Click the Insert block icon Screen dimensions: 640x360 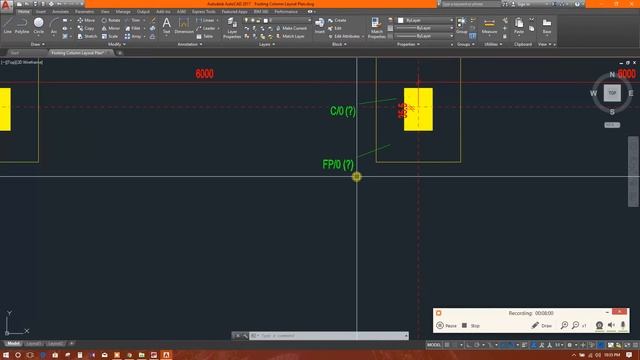[320, 25]
